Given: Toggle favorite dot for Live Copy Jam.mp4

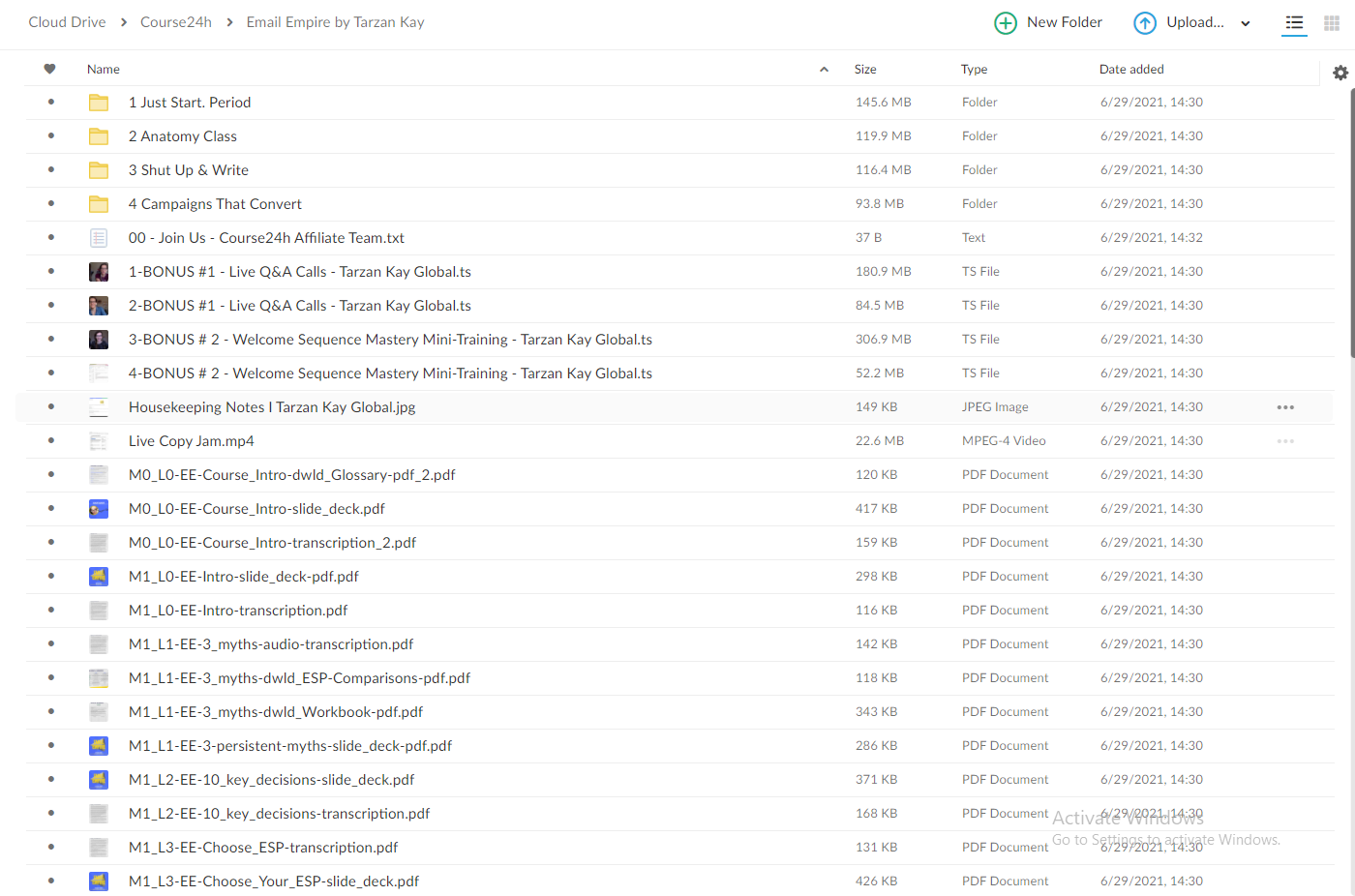Looking at the screenshot, I should [50, 440].
